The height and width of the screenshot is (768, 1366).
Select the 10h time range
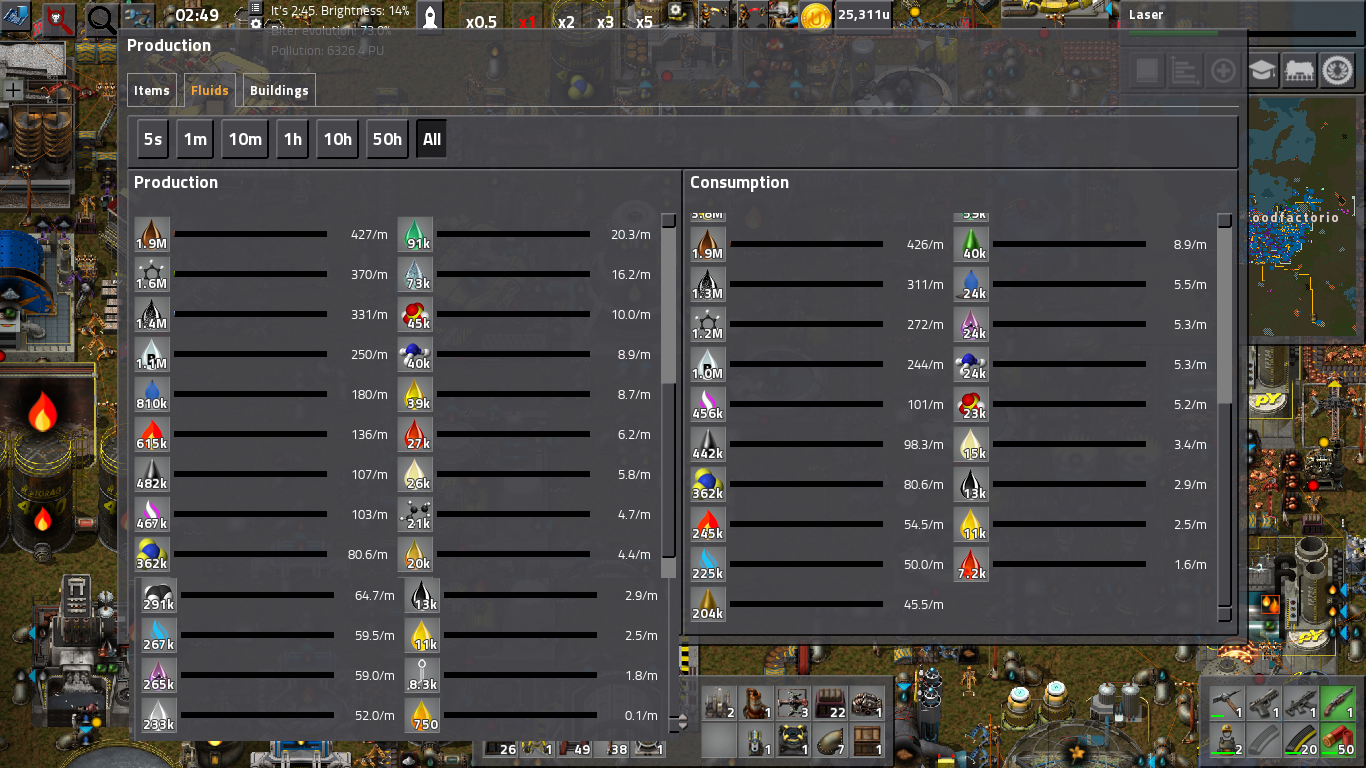tap(337, 139)
